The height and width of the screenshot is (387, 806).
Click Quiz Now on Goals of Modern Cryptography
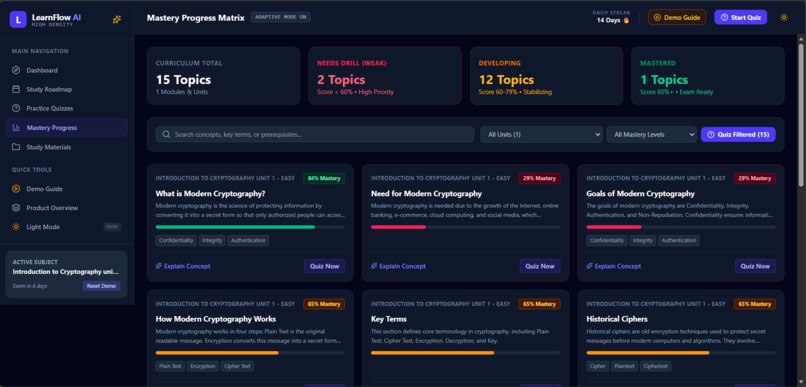click(x=755, y=266)
